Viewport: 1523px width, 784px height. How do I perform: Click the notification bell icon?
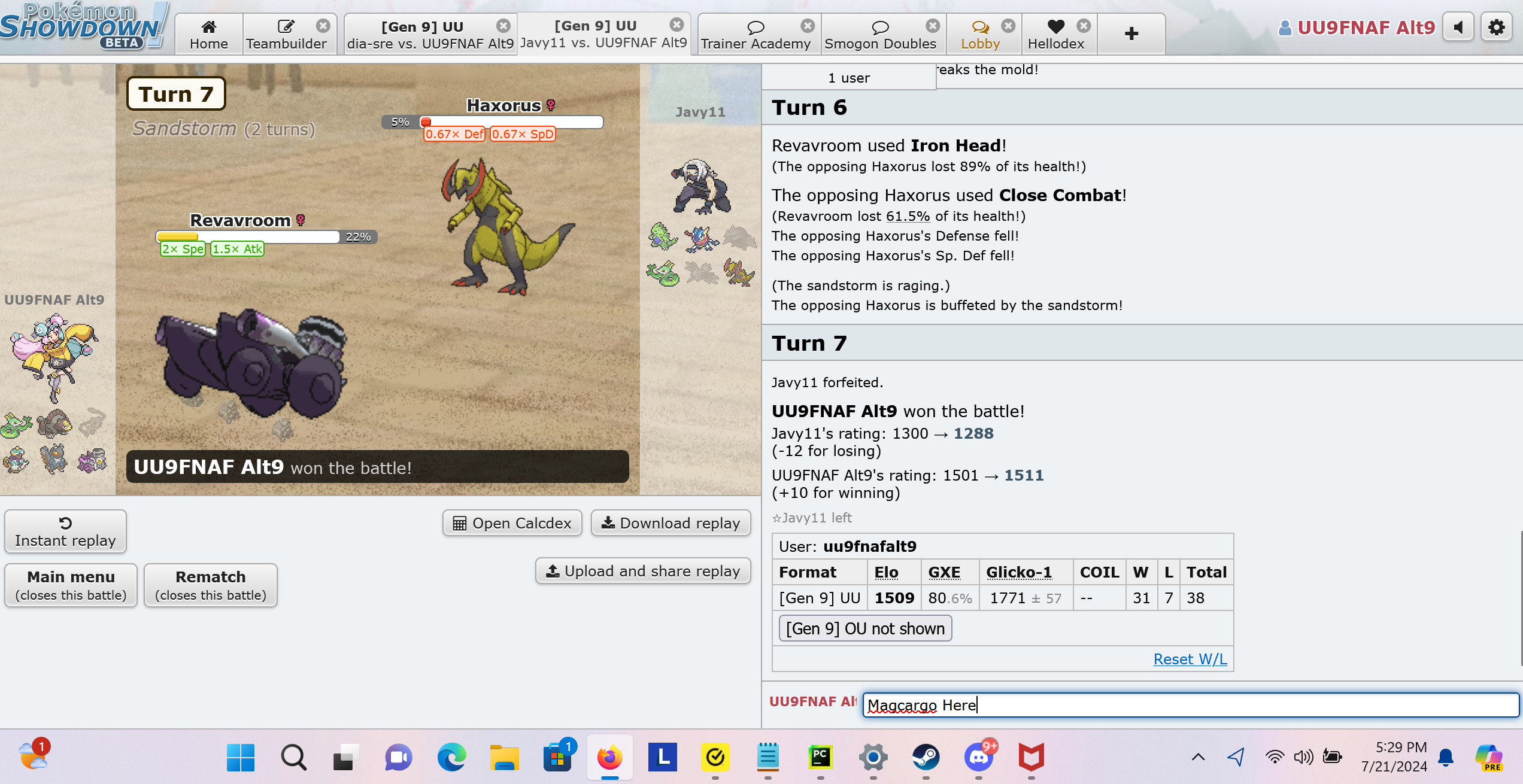click(x=1446, y=758)
